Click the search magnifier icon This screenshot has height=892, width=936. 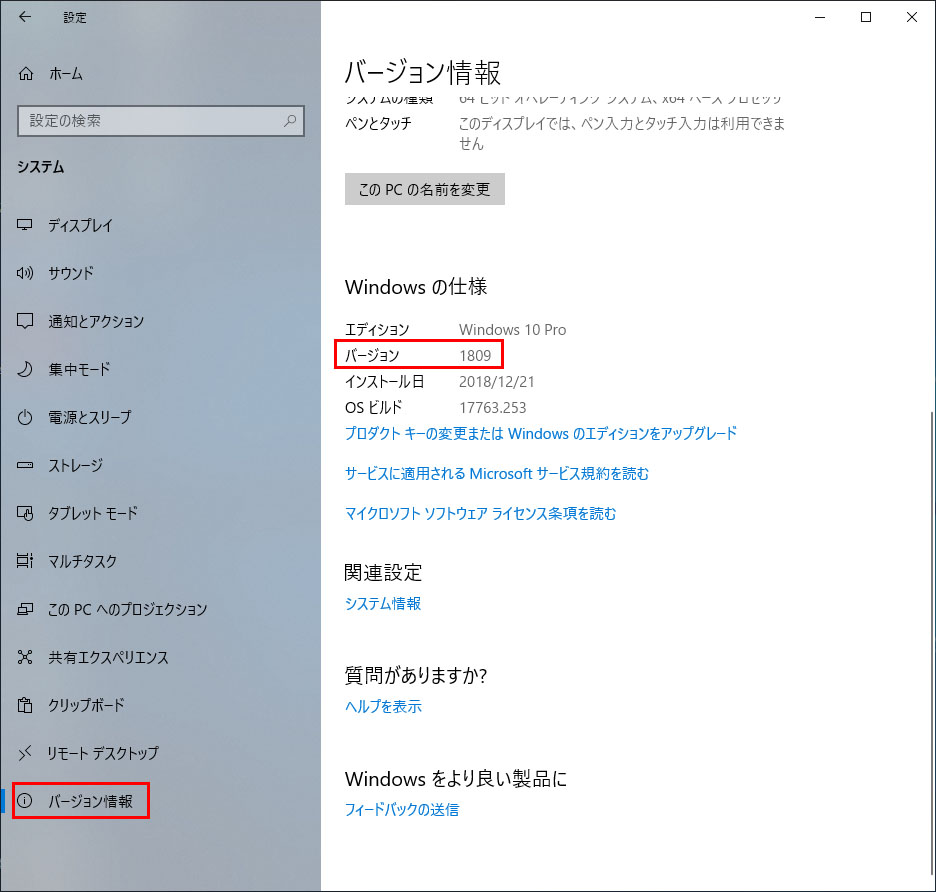[290, 121]
